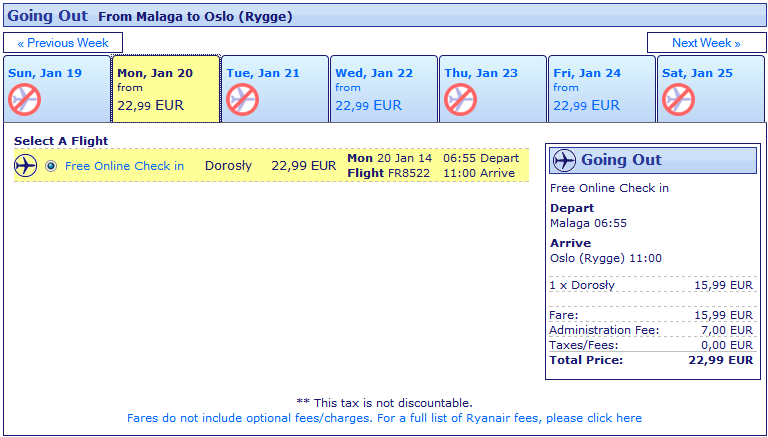Open the Mon, Jan 20 date tab
The height and width of the screenshot is (437, 768).
coord(166,89)
